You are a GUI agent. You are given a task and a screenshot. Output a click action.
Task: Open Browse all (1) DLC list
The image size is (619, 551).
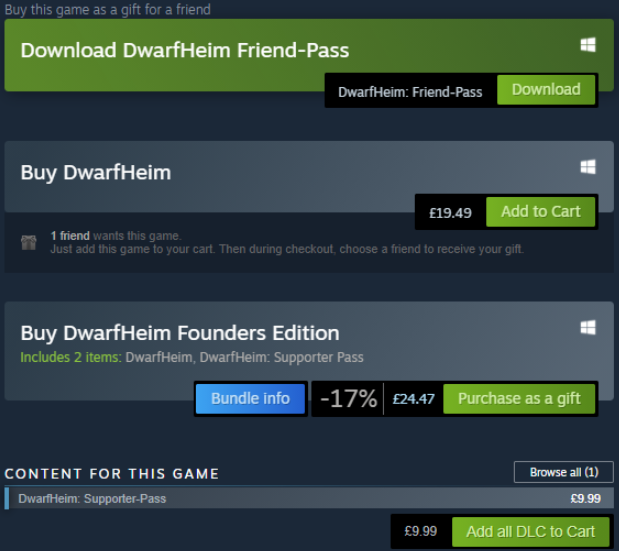click(x=563, y=472)
